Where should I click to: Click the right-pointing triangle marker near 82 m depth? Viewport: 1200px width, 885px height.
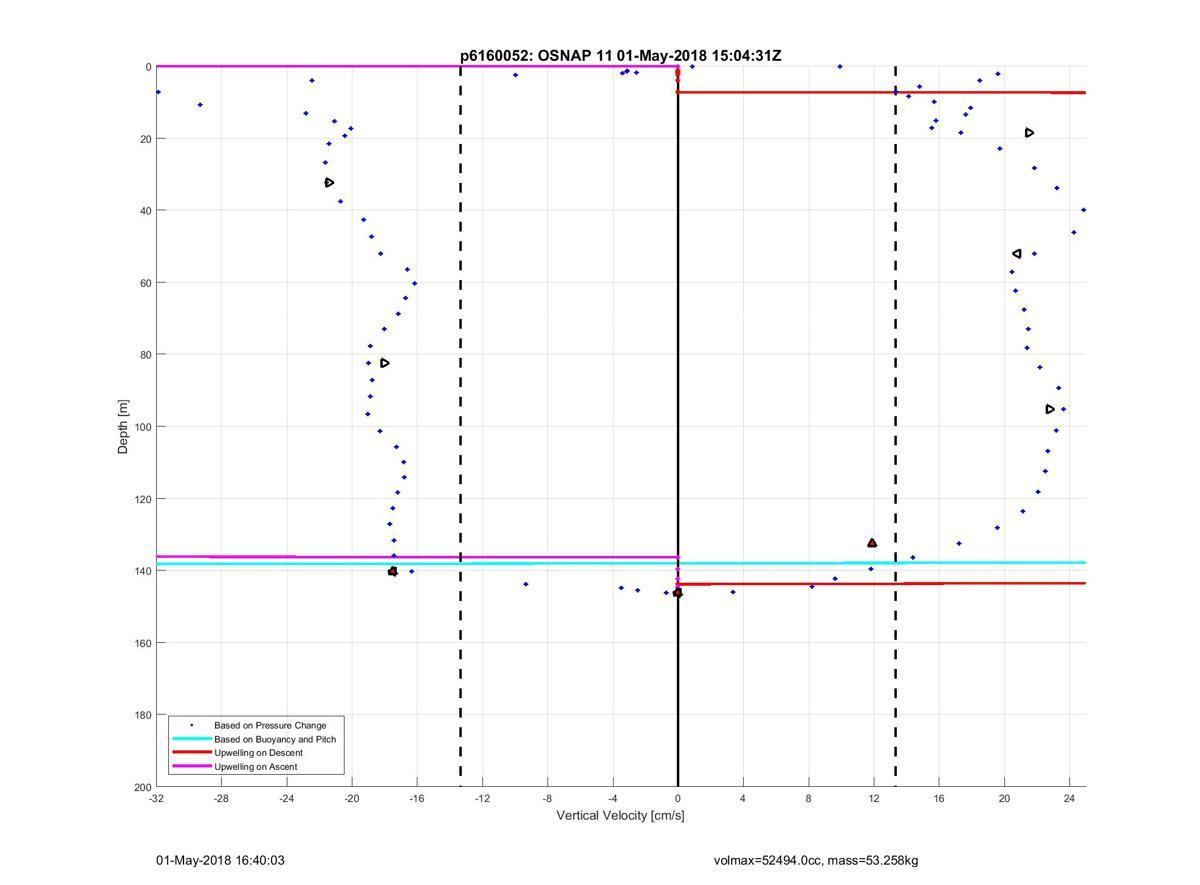(x=384, y=363)
